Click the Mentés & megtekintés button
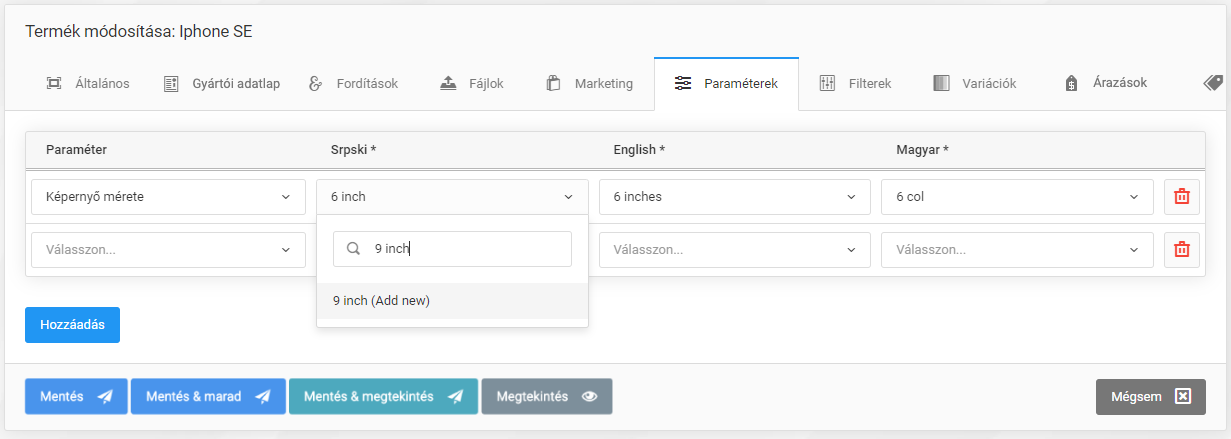 [383, 396]
